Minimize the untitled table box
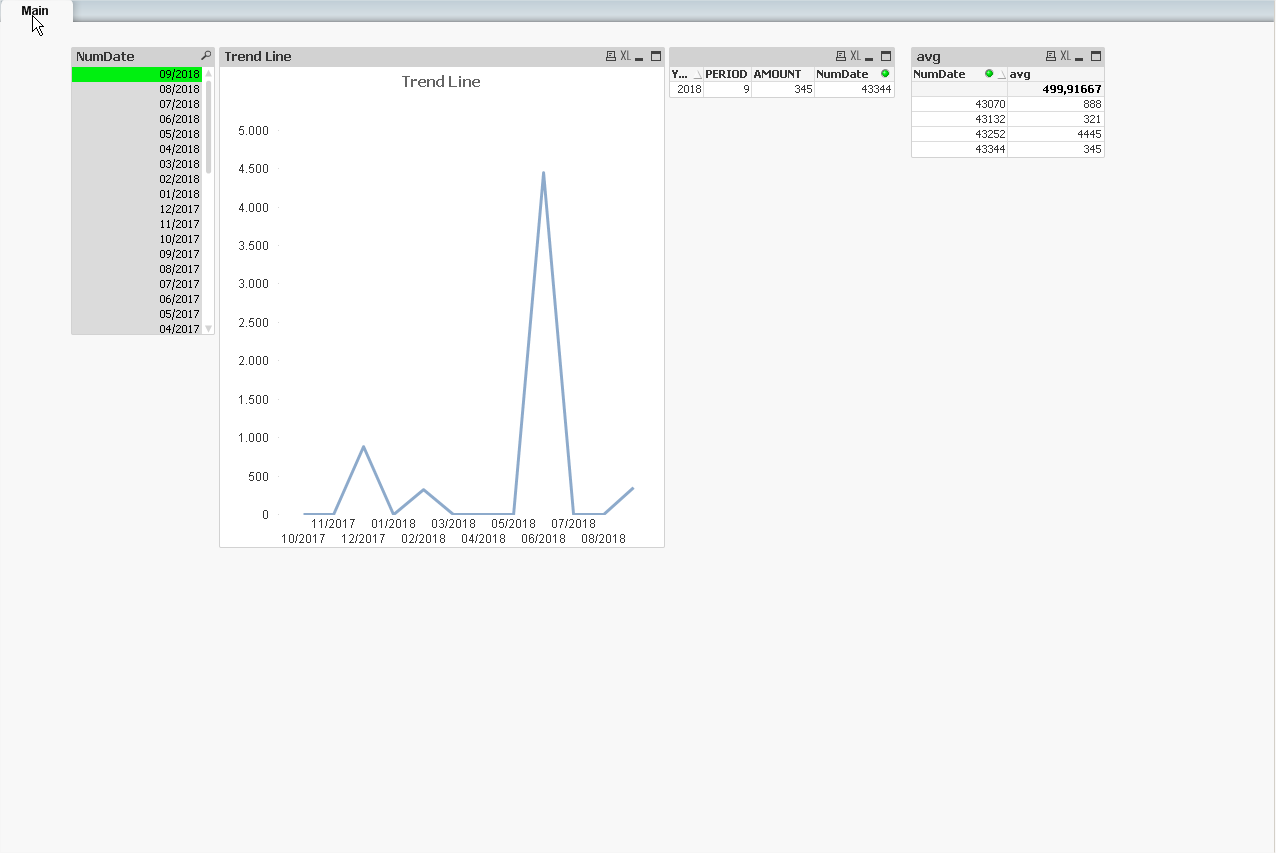 click(870, 57)
